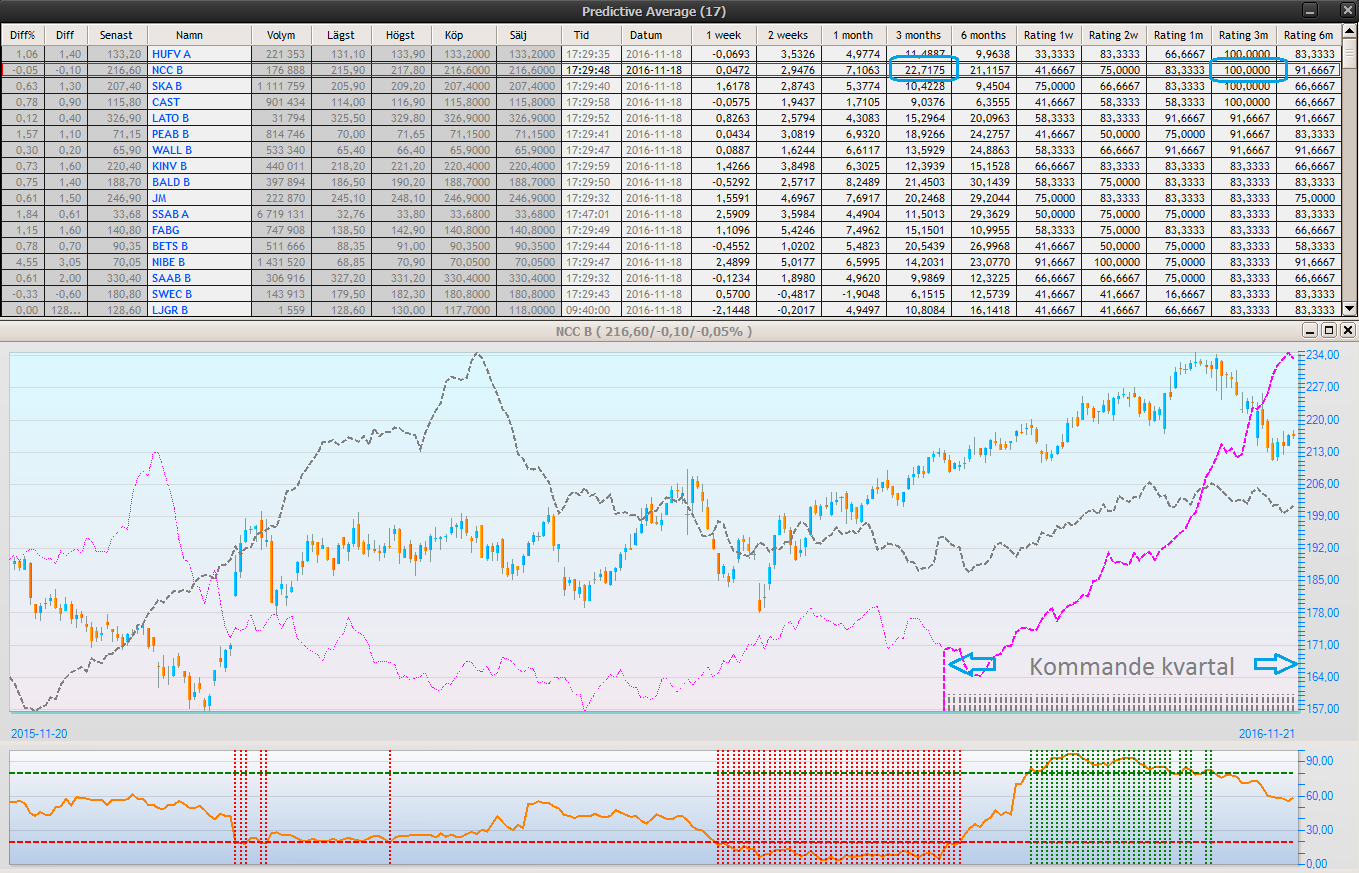
Task: Select the KINV B stock name
Action: point(170,166)
